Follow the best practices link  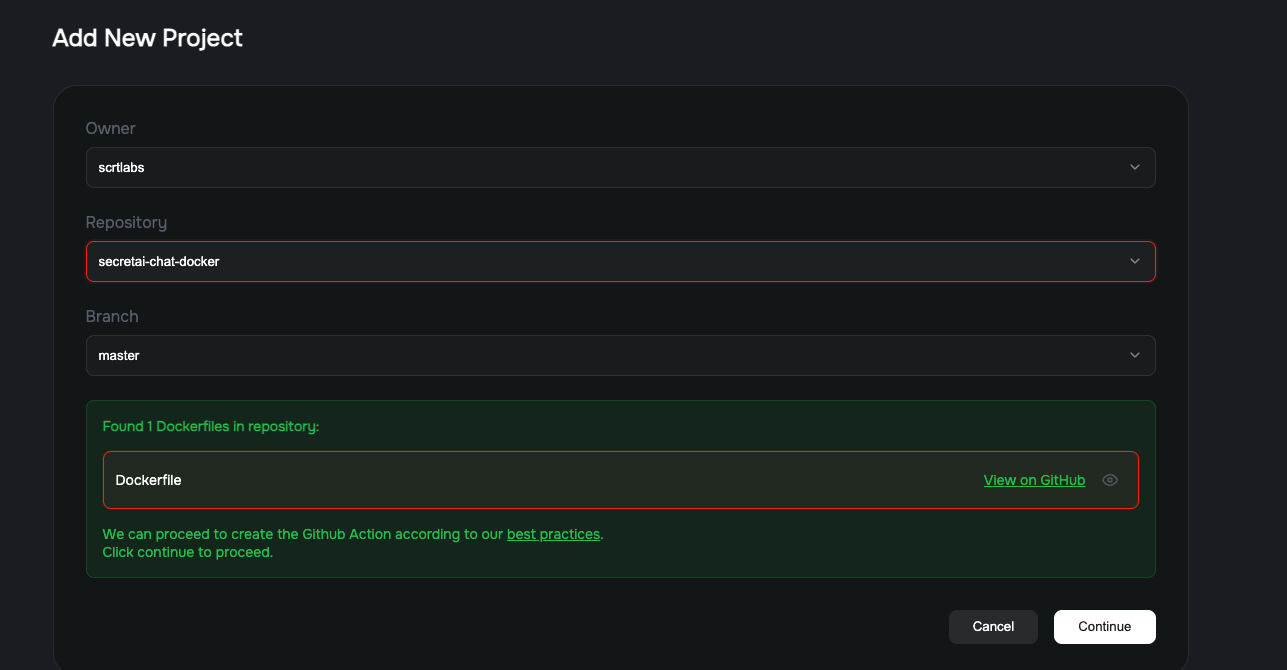click(x=553, y=534)
